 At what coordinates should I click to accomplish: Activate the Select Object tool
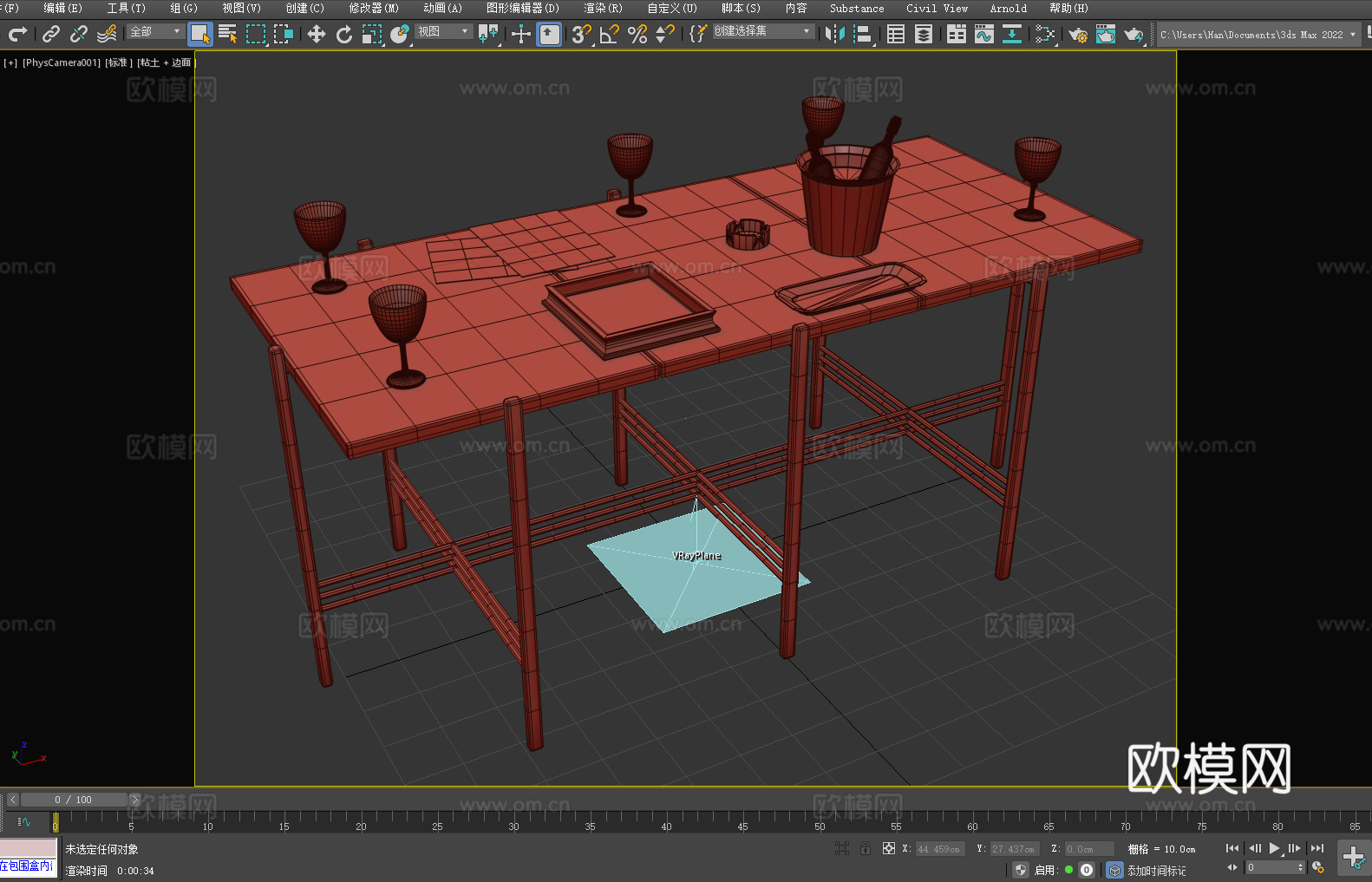(200, 34)
